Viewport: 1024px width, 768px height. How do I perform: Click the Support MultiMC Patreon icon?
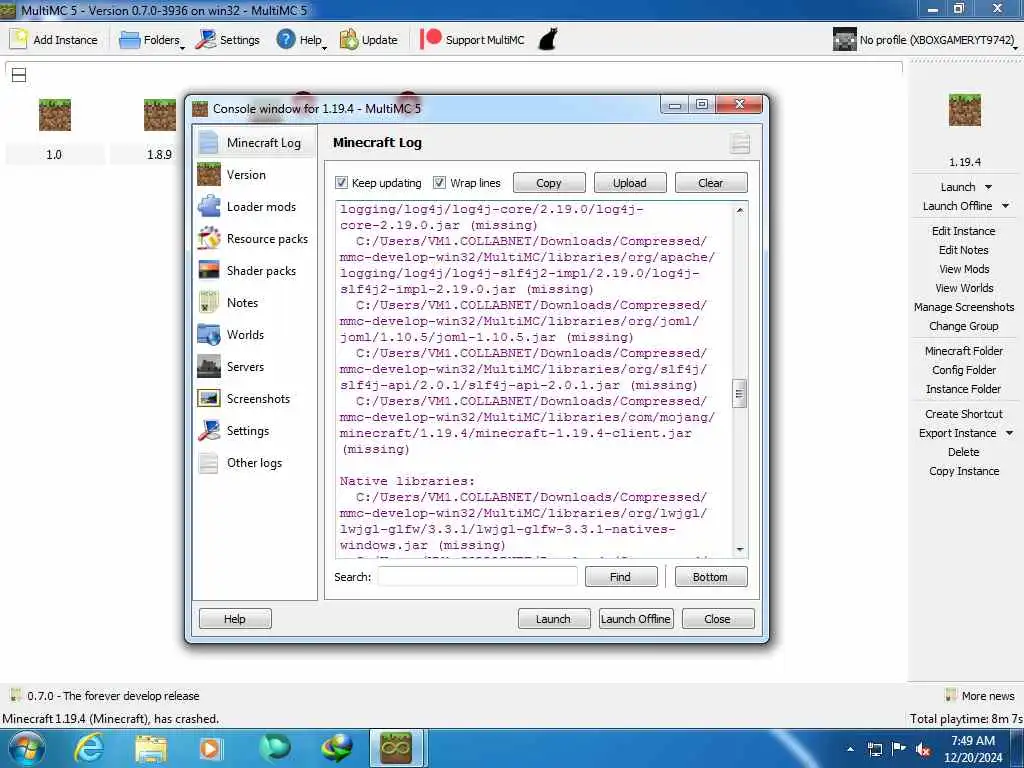[430, 39]
